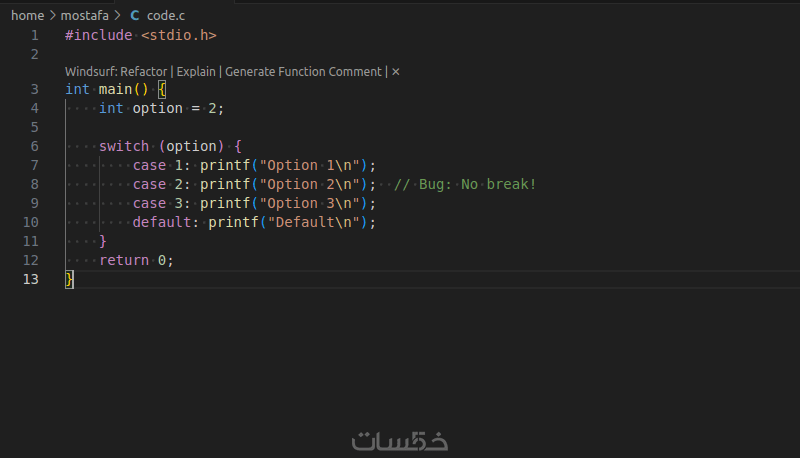Click the C file icon in breadcrumb

(x=135, y=16)
